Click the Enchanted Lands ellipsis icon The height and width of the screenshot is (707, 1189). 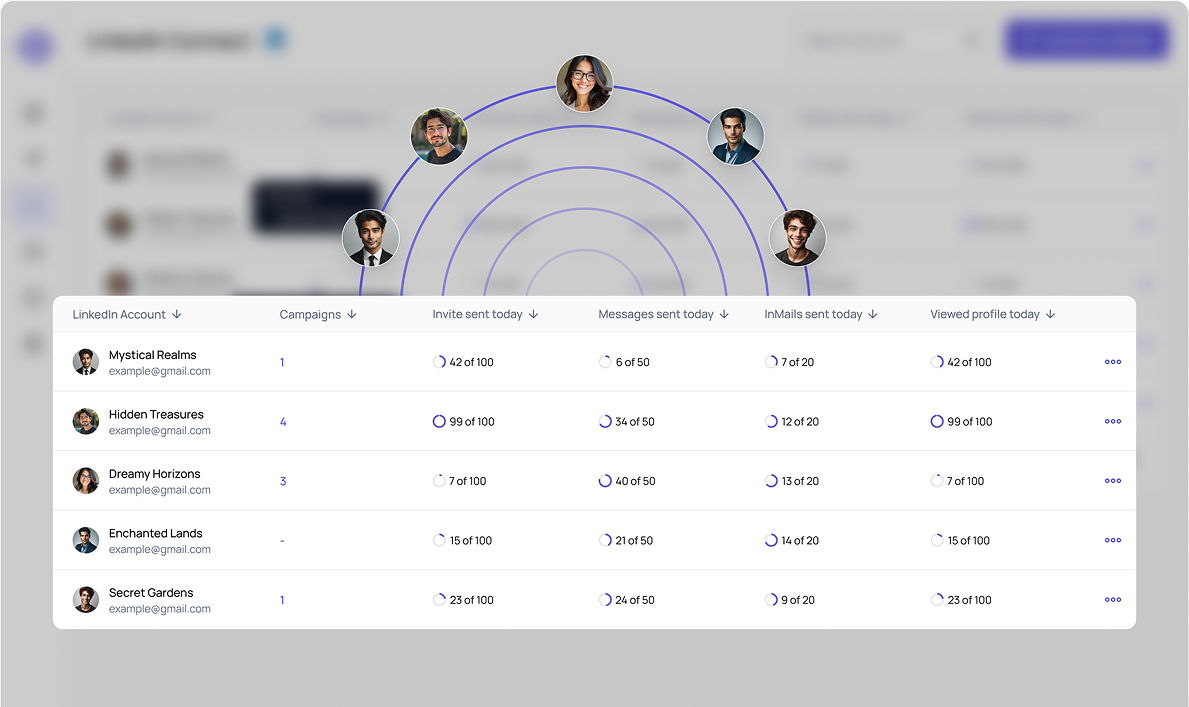1112,540
